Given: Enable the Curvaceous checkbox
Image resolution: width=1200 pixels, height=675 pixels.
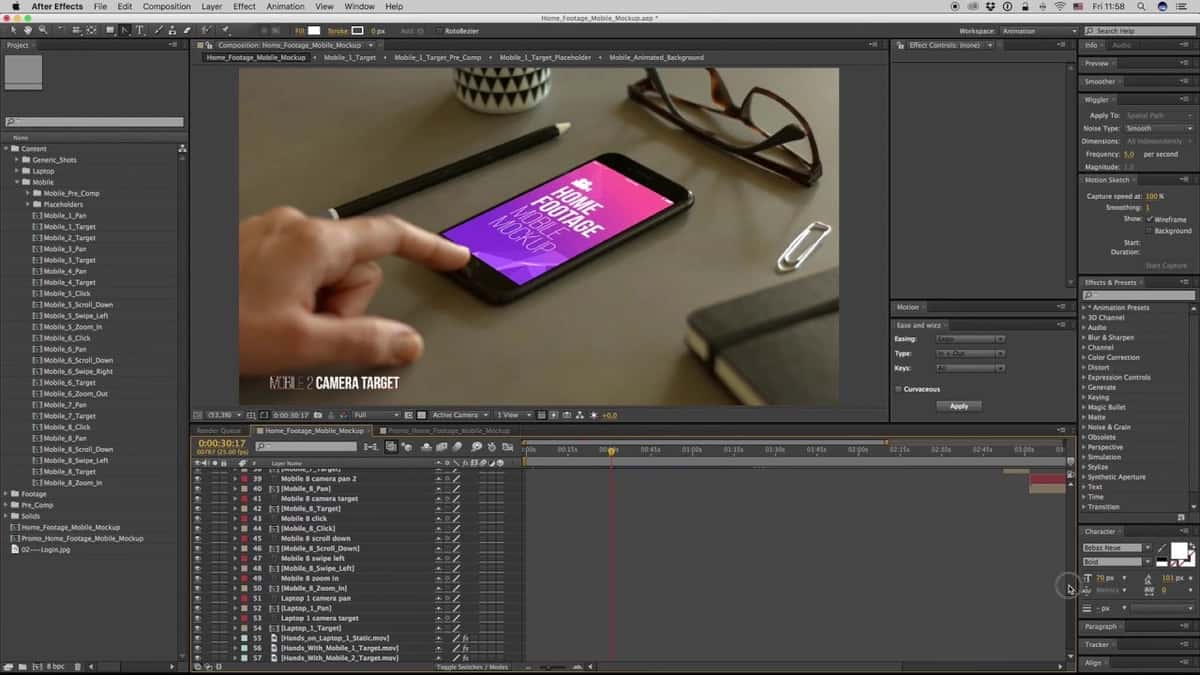Looking at the screenshot, I should (x=898, y=389).
